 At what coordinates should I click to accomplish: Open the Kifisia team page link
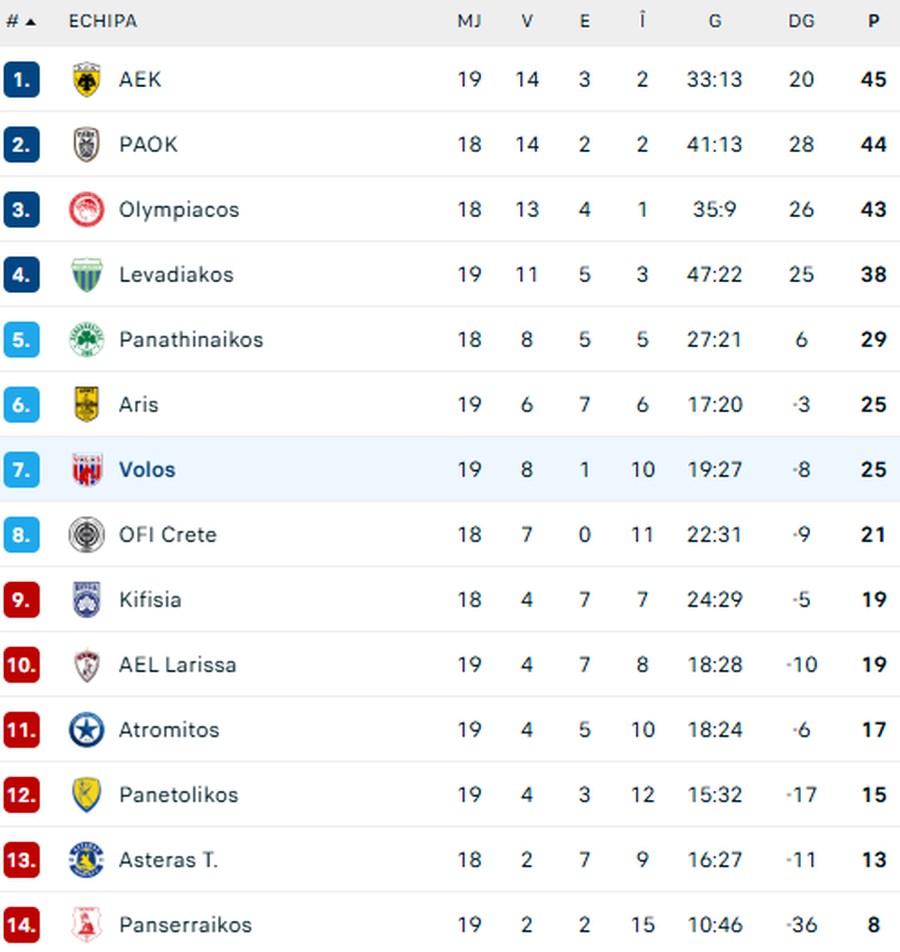pos(150,600)
